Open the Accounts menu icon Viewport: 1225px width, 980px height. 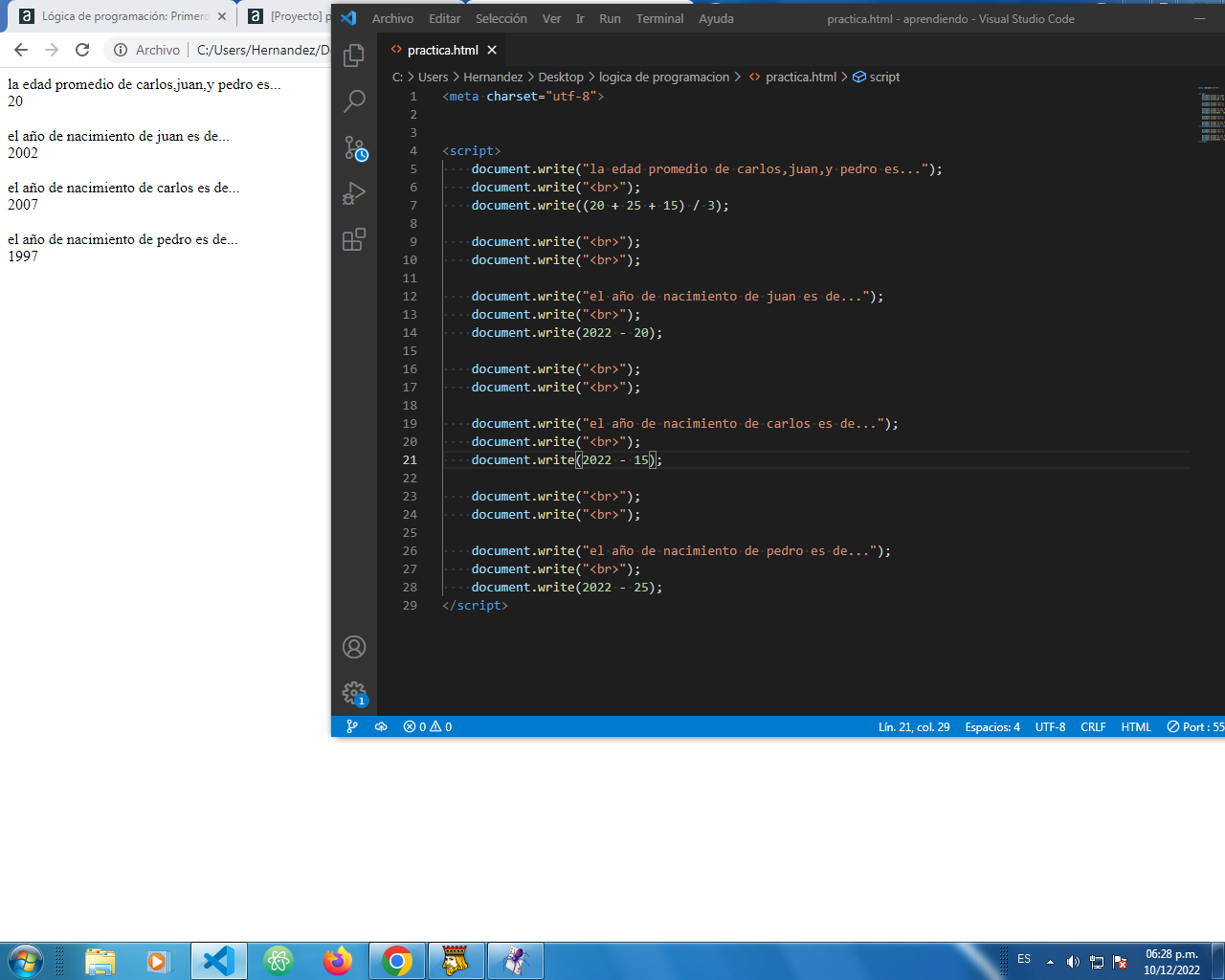pyautogui.click(x=354, y=647)
